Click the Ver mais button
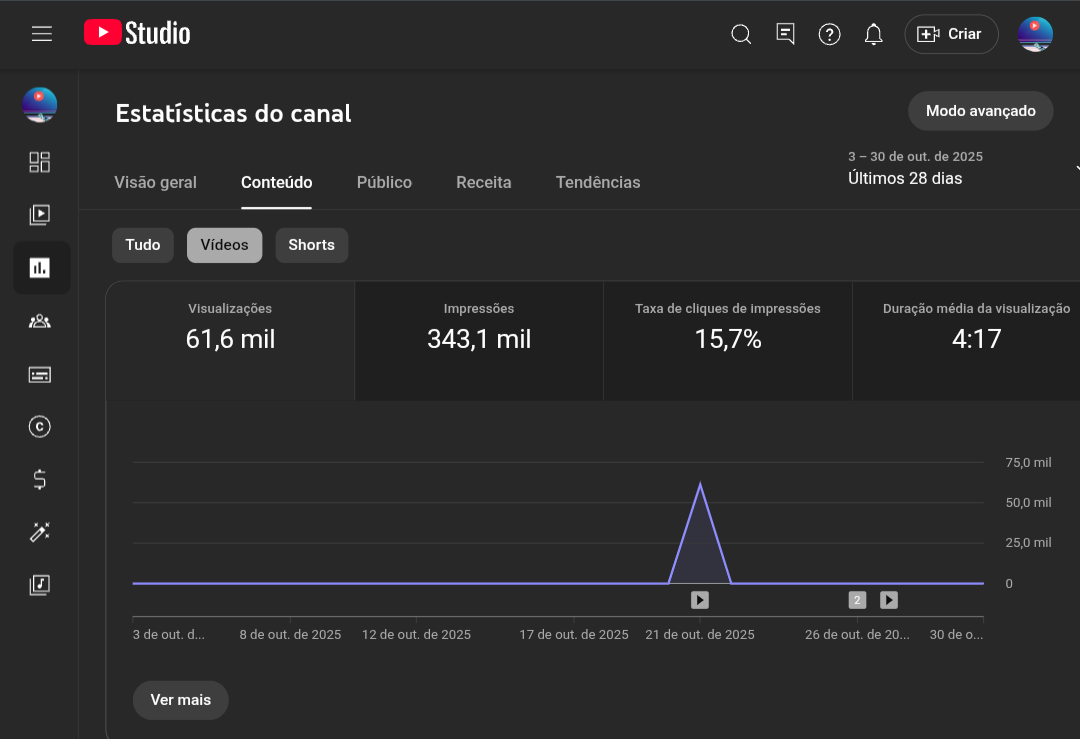Screen dimensions: 1080x739 180,700
